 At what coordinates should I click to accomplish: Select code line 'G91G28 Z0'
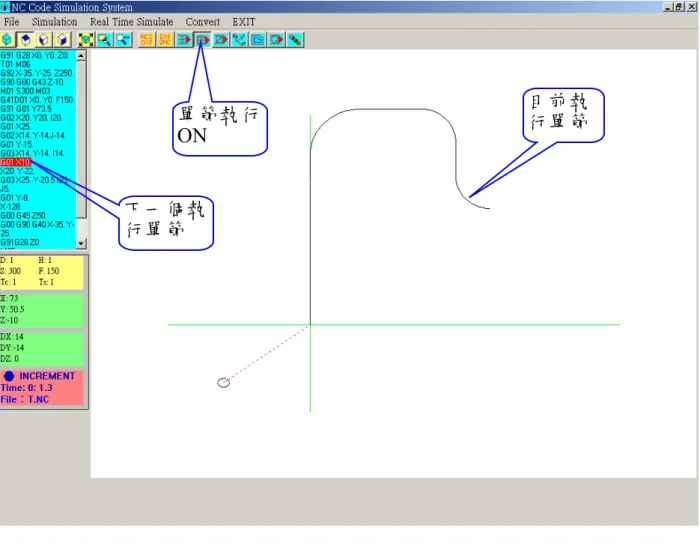click(20, 242)
